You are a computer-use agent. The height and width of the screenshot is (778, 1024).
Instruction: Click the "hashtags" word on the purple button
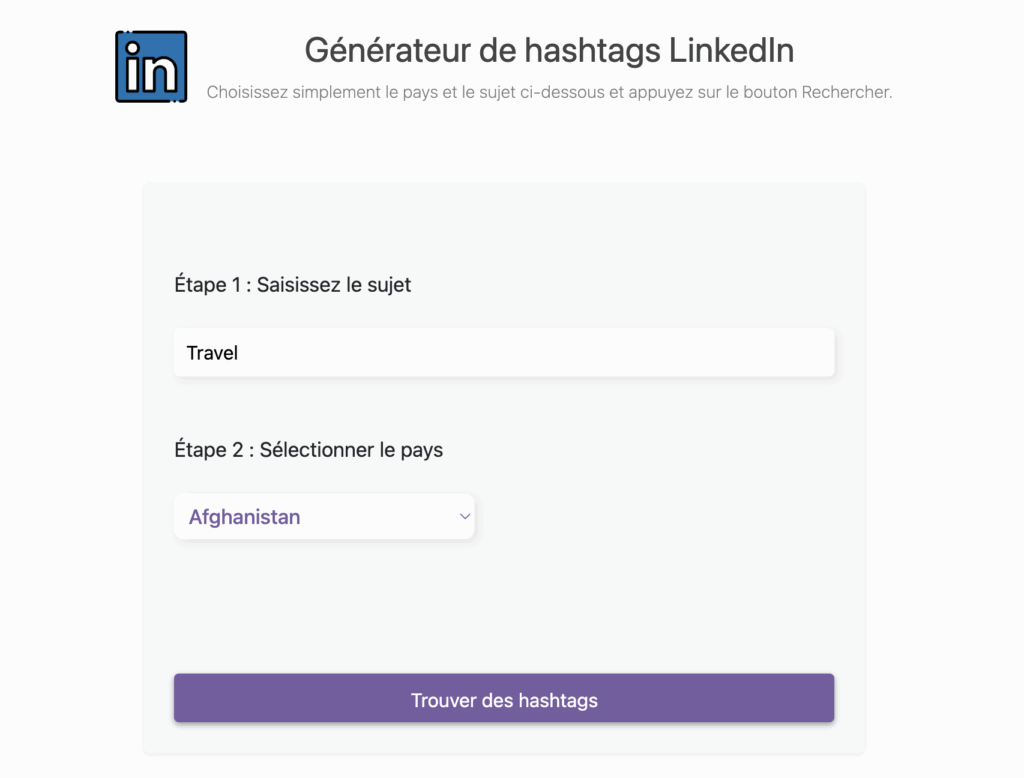point(558,700)
